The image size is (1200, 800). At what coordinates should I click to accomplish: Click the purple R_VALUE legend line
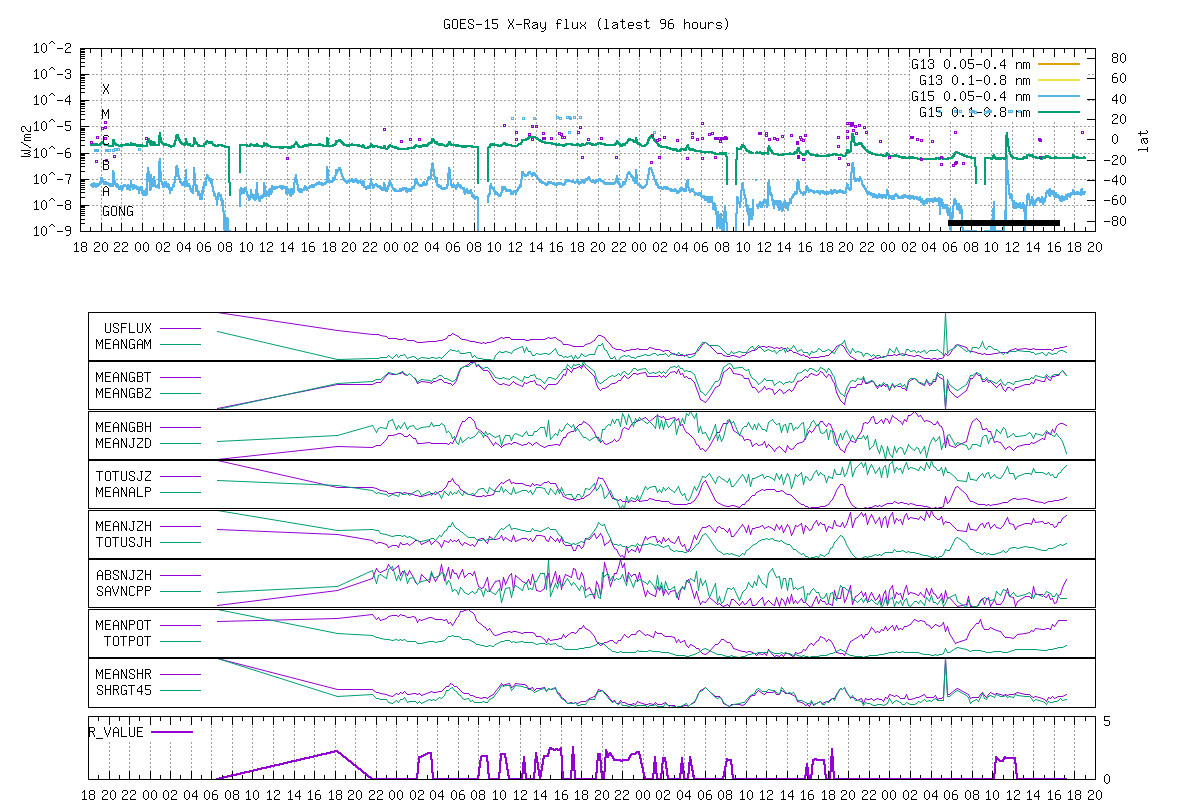coord(173,731)
